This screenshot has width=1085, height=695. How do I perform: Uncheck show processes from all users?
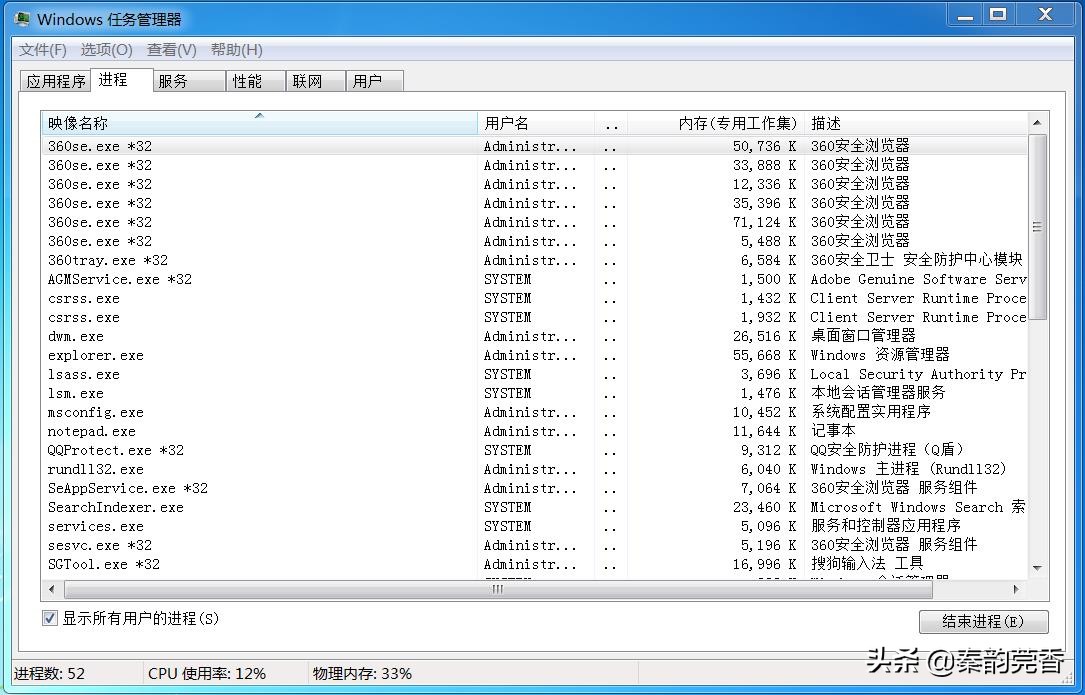point(49,620)
